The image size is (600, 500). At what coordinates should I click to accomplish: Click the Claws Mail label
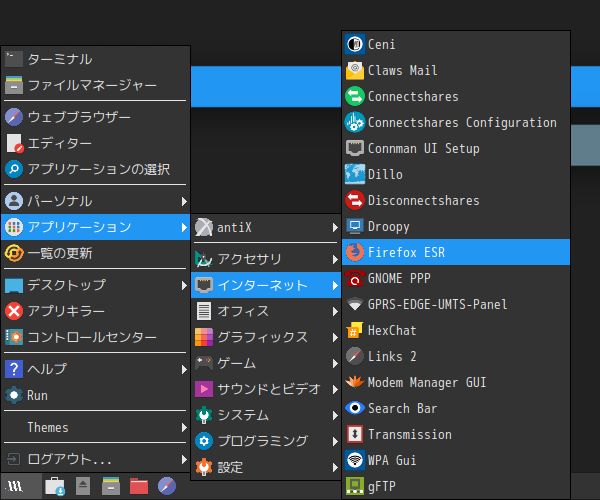click(x=403, y=70)
